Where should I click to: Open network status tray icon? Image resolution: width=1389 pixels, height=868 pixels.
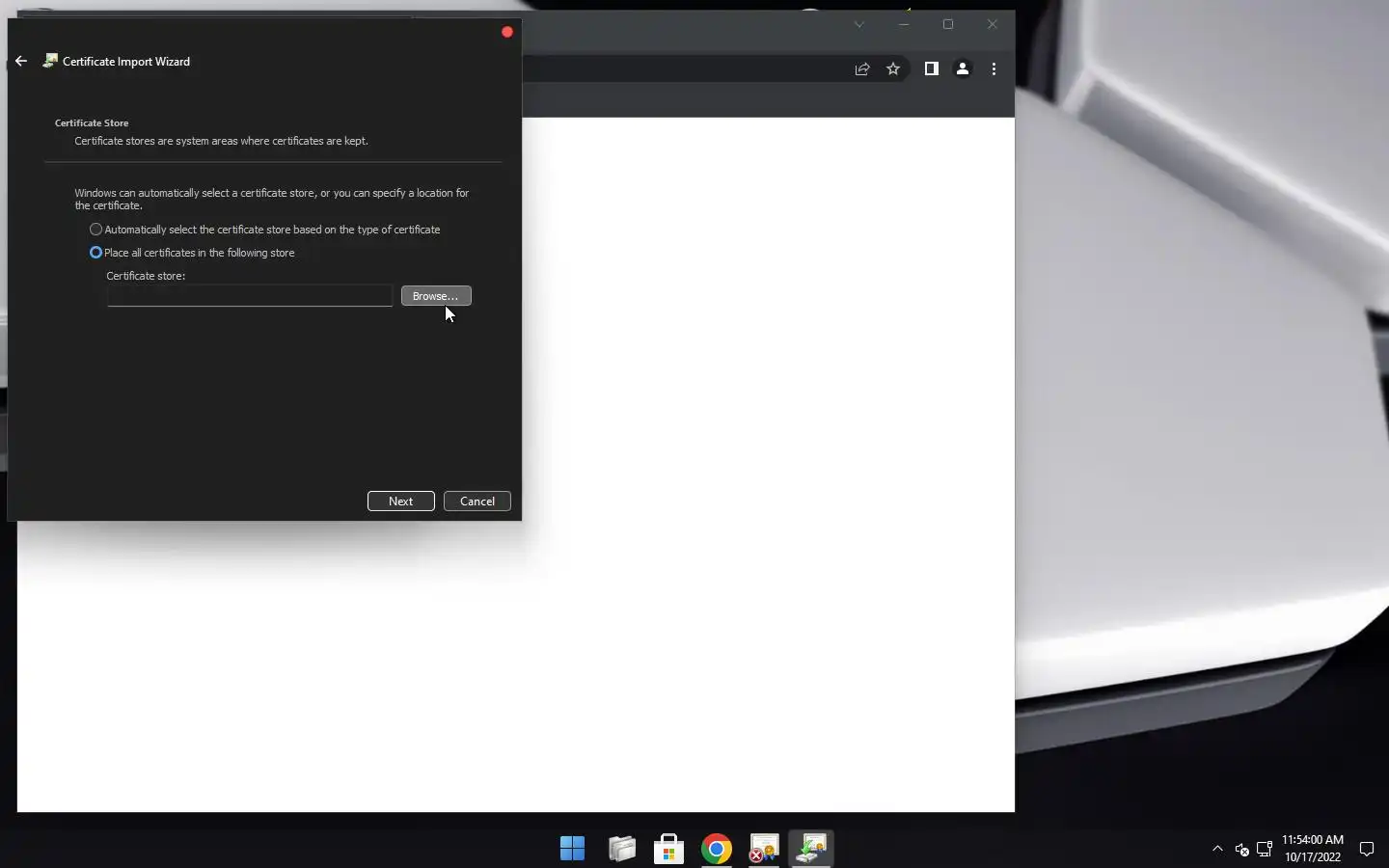pos(1265,849)
